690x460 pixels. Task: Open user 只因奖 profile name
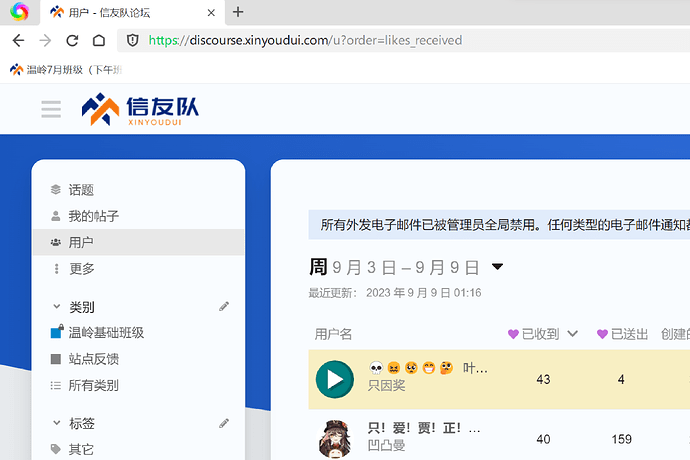pyautogui.click(x=386, y=386)
